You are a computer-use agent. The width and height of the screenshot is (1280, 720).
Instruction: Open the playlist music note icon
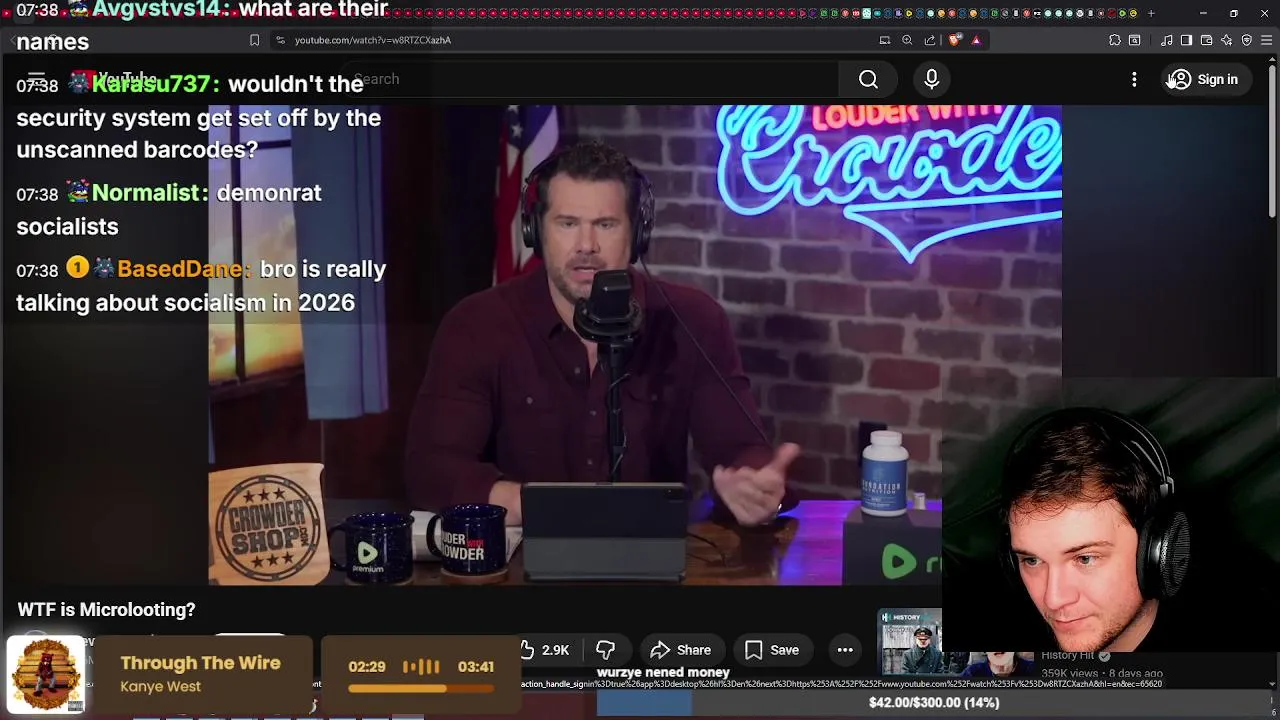(1167, 40)
